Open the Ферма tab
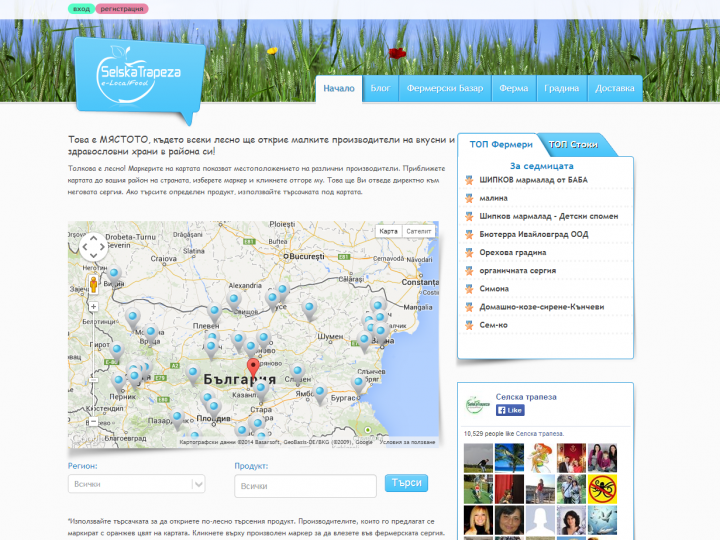The height and width of the screenshot is (540, 720). tap(514, 88)
